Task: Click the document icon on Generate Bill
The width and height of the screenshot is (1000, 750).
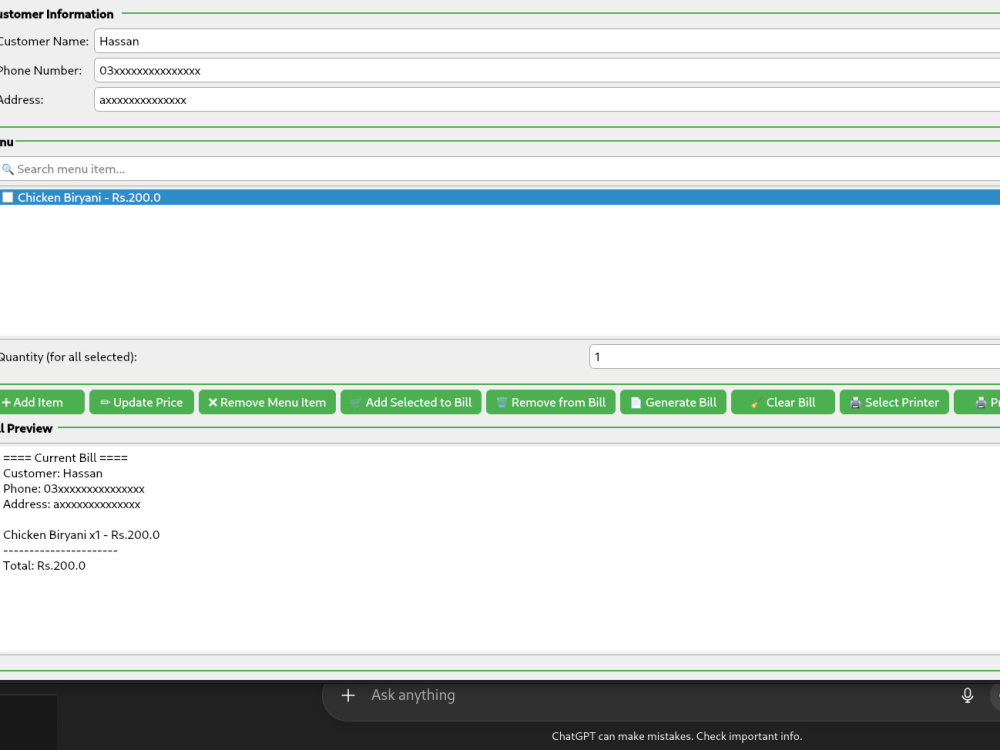Action: (636, 402)
